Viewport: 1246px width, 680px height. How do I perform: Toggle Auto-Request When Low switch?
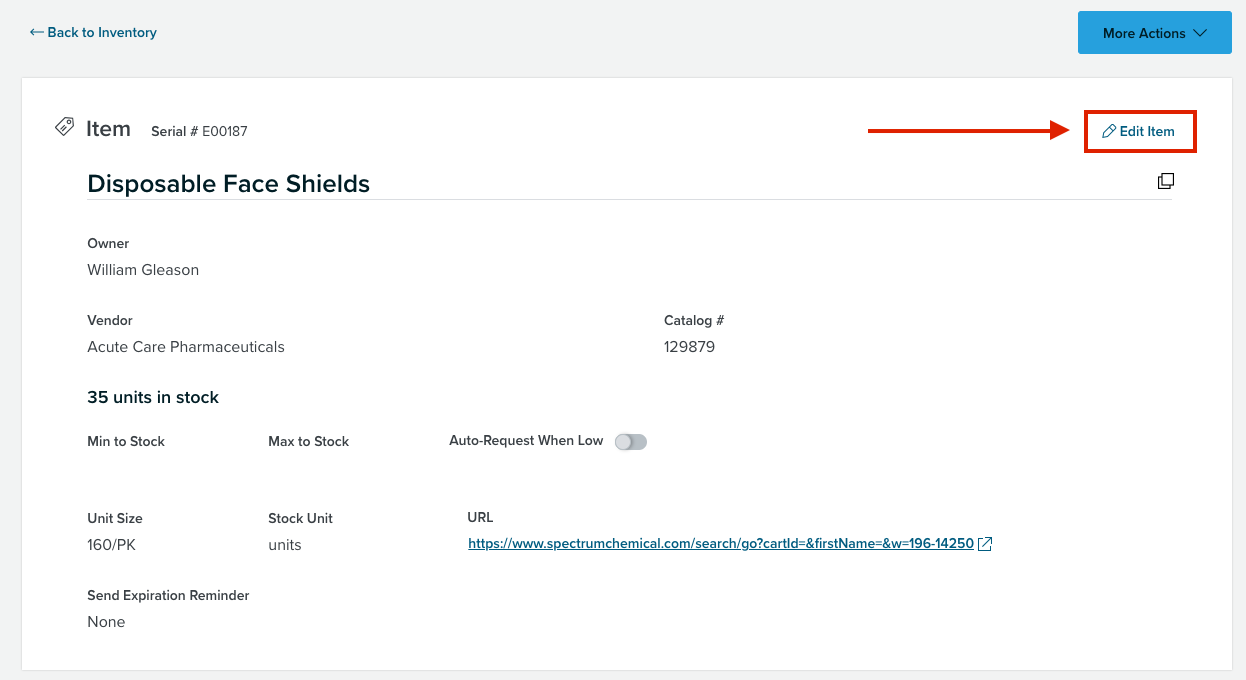click(631, 442)
